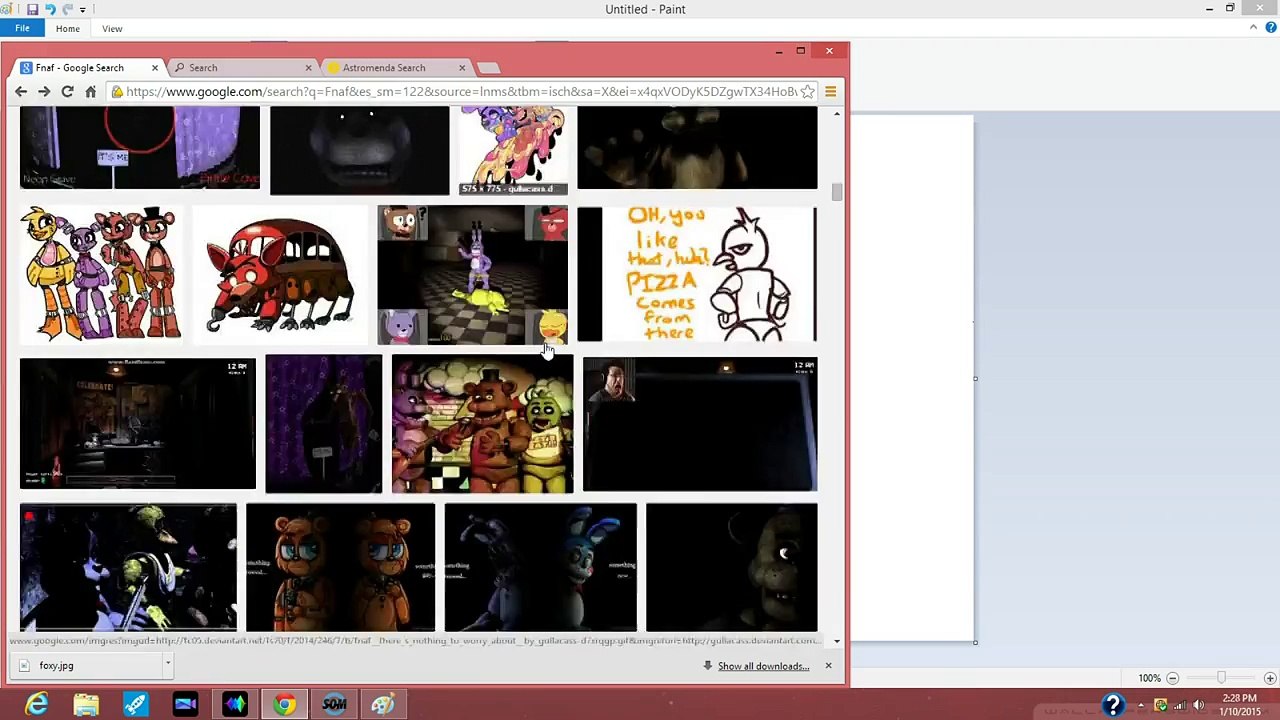Click the scroll down arrow of Chrome's scrollbar

[x=837, y=641]
